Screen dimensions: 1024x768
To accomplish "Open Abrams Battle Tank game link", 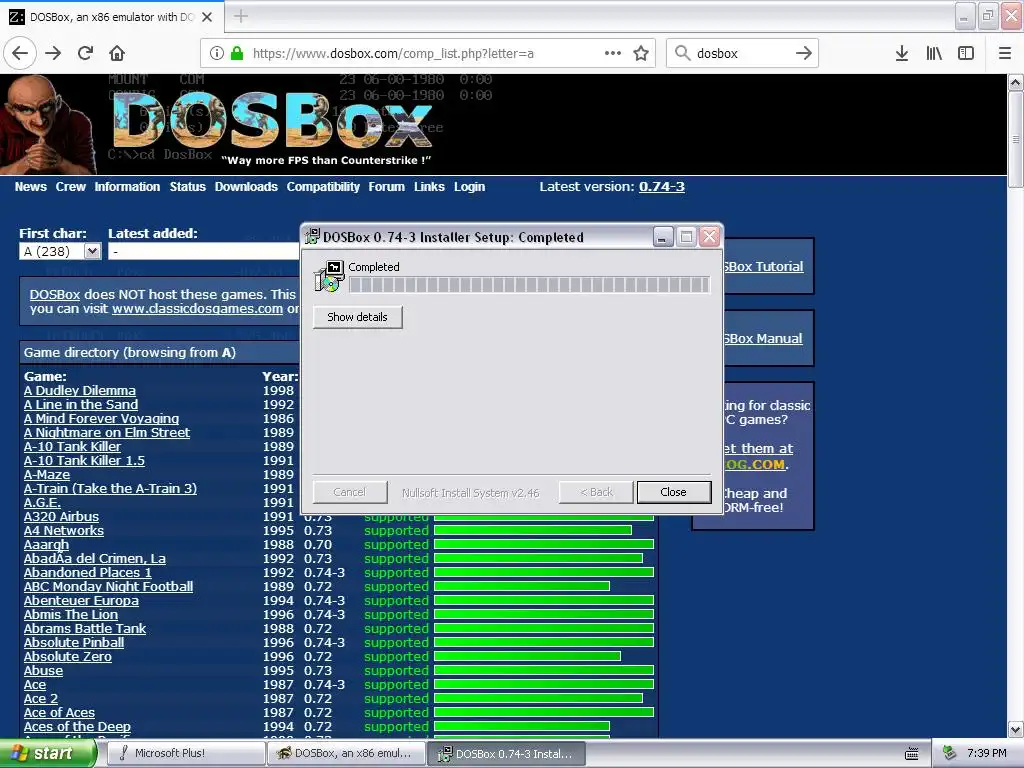I will tap(85, 628).
